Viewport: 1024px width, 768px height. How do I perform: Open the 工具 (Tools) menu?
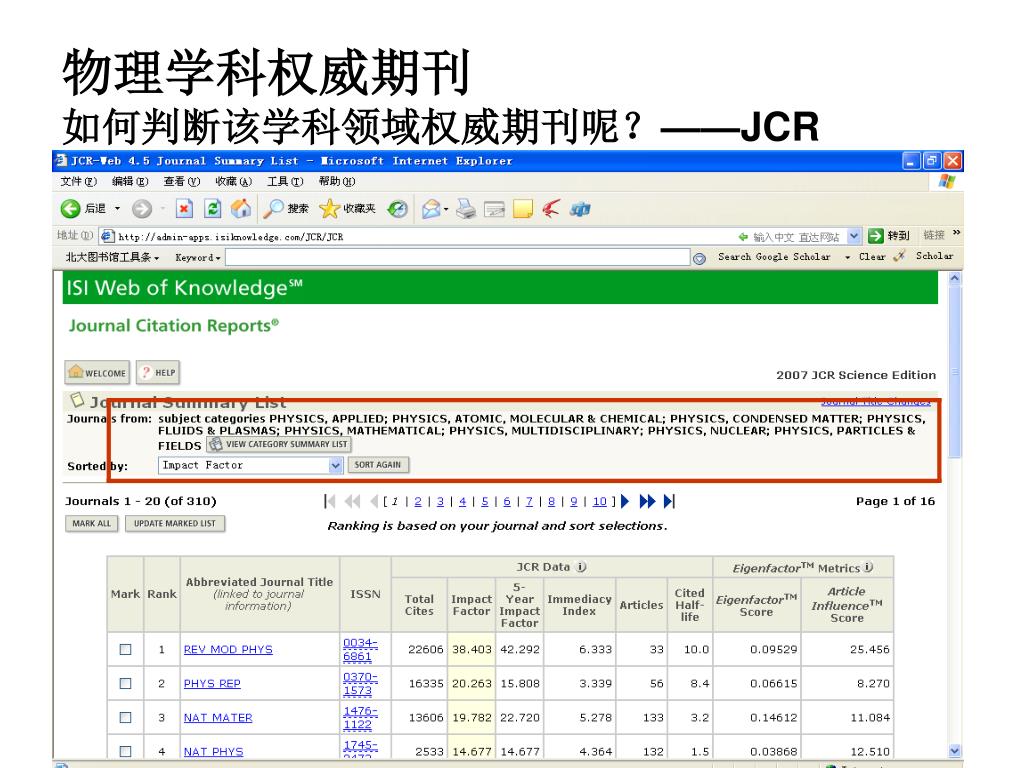[285, 182]
